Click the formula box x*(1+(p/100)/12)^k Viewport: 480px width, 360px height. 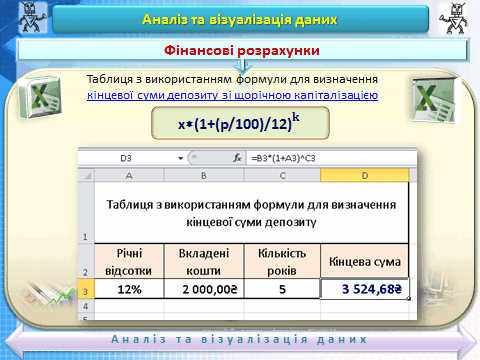pos(240,123)
